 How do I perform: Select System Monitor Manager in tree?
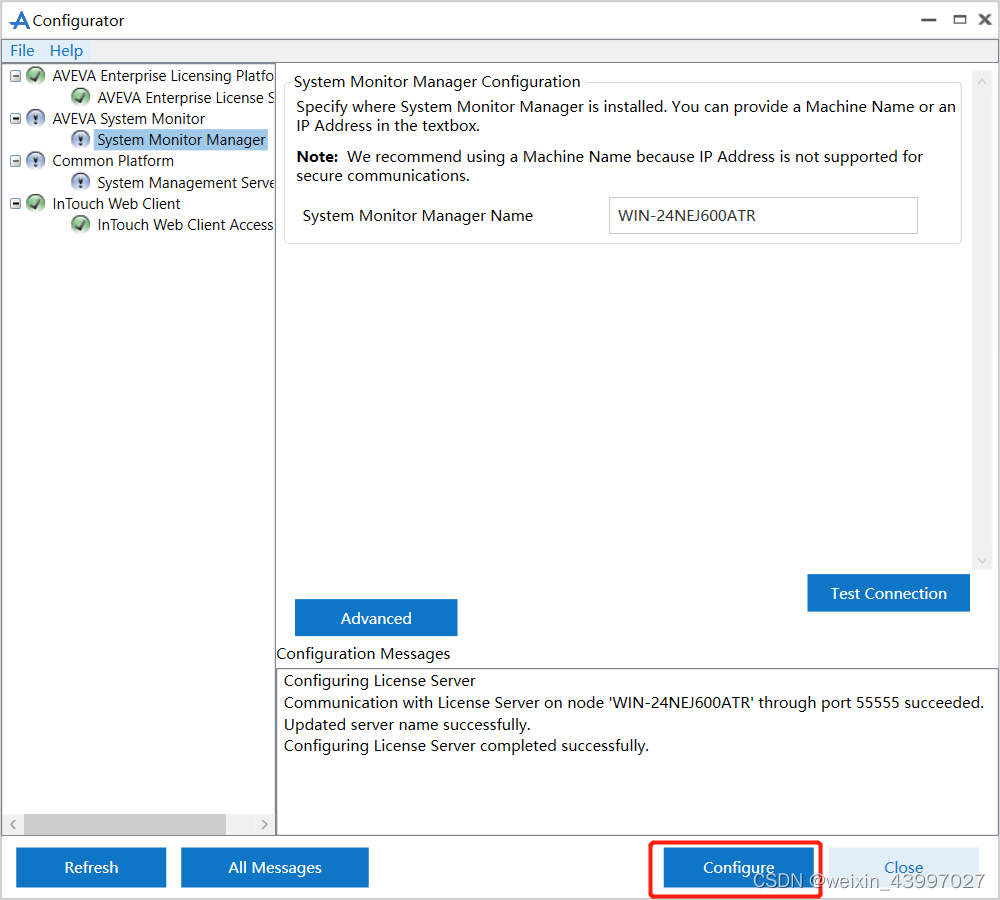[x=181, y=140]
